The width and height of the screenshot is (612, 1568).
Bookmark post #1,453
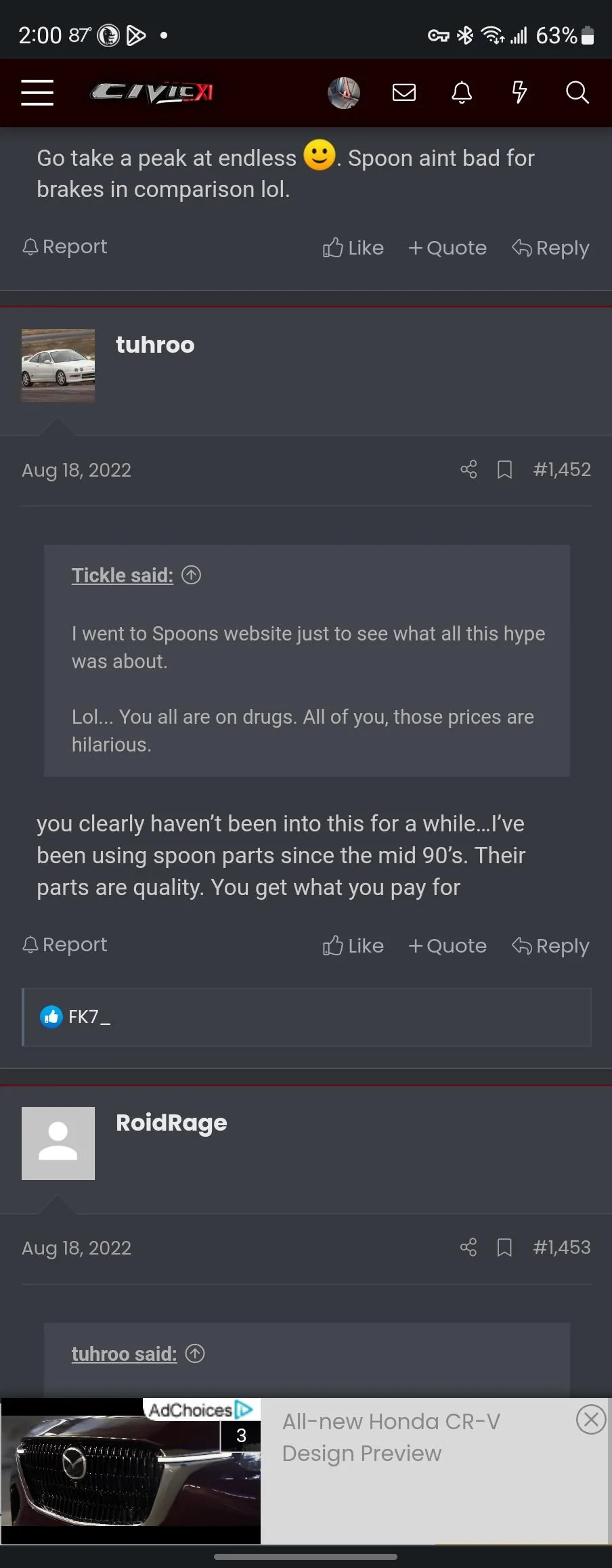(504, 1247)
